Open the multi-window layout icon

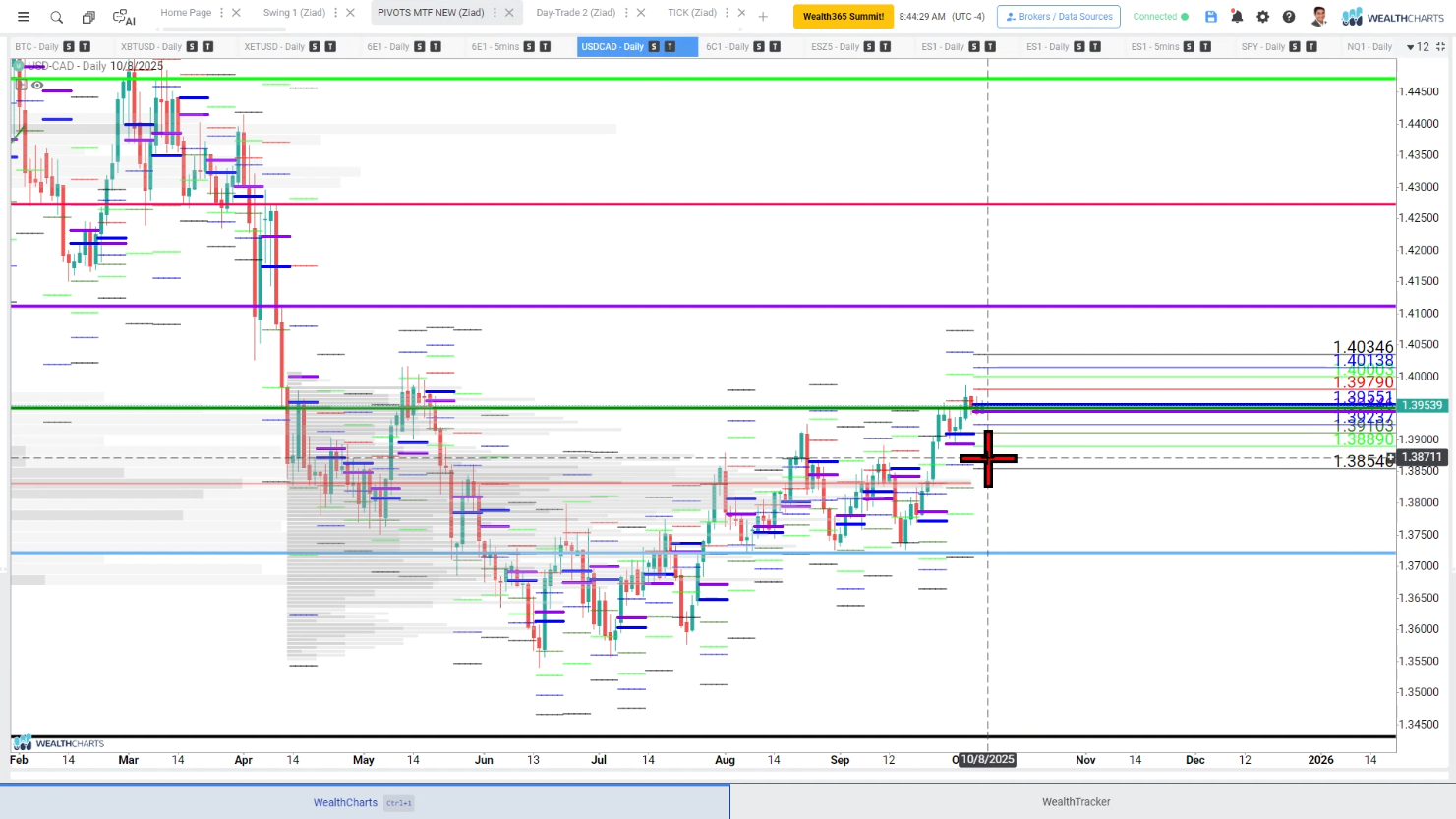[88, 17]
